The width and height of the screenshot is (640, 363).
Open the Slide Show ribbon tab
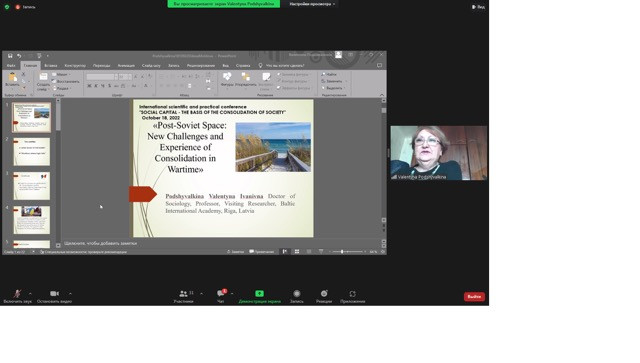pyautogui.click(x=151, y=65)
